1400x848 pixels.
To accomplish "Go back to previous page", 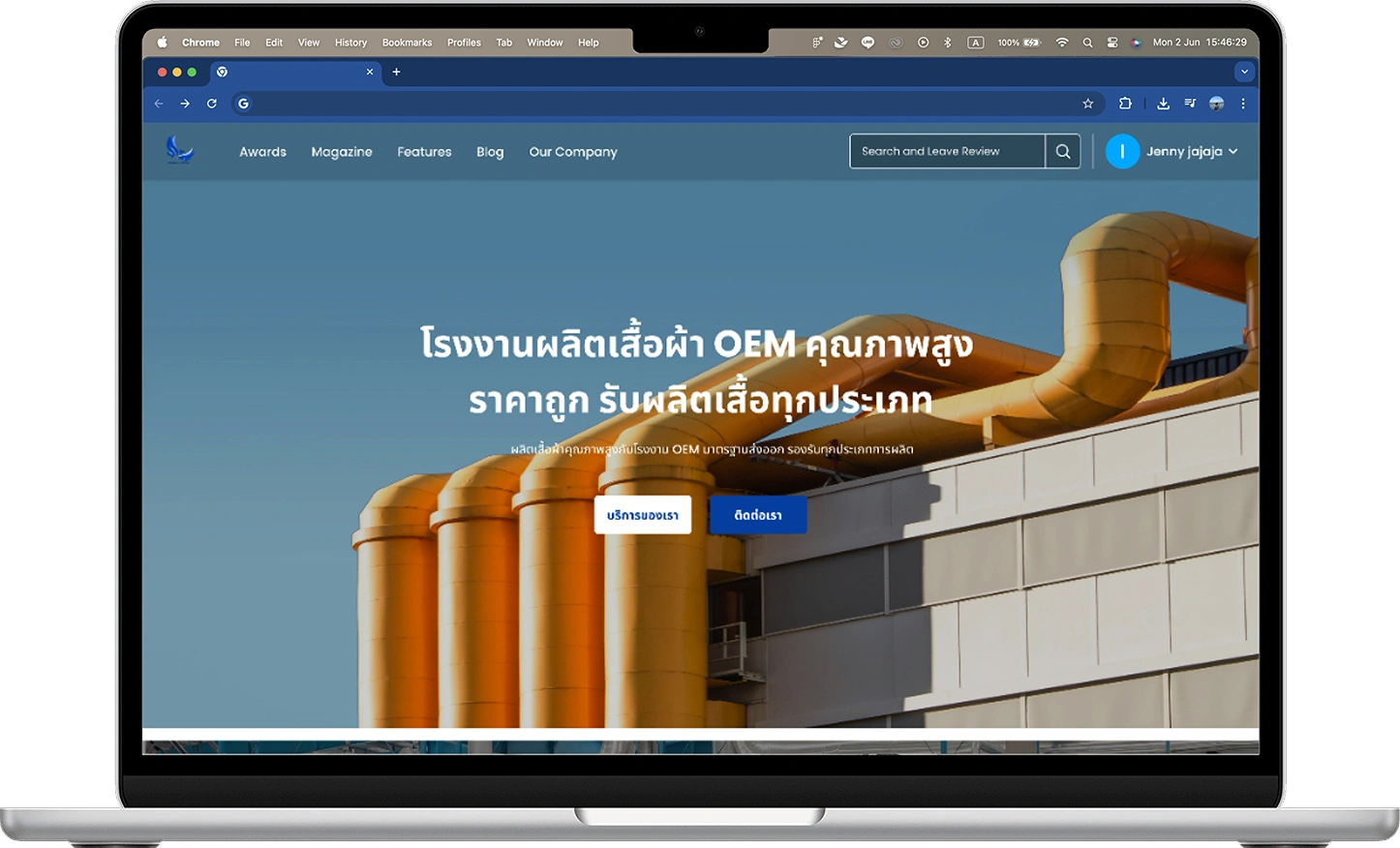I will click(159, 104).
